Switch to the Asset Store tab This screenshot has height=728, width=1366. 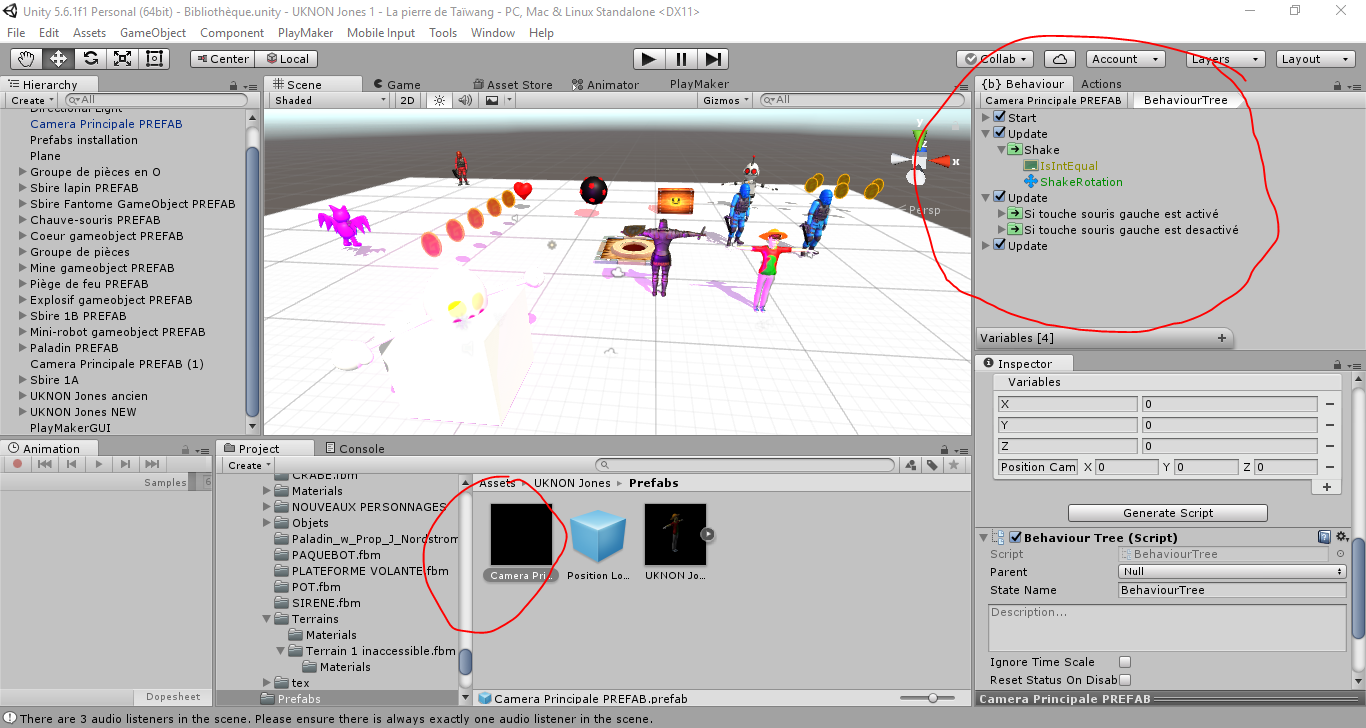point(511,85)
